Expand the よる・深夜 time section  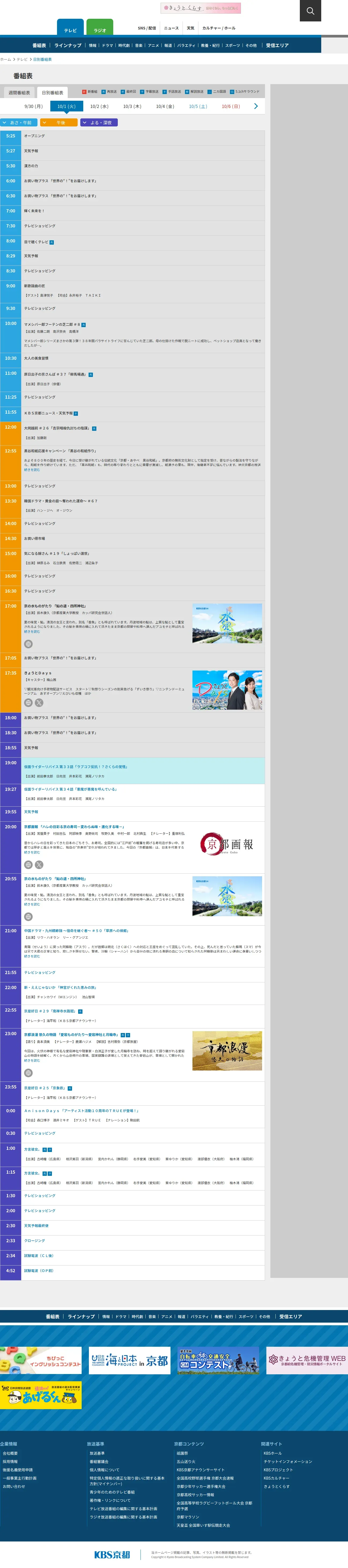coord(99,122)
